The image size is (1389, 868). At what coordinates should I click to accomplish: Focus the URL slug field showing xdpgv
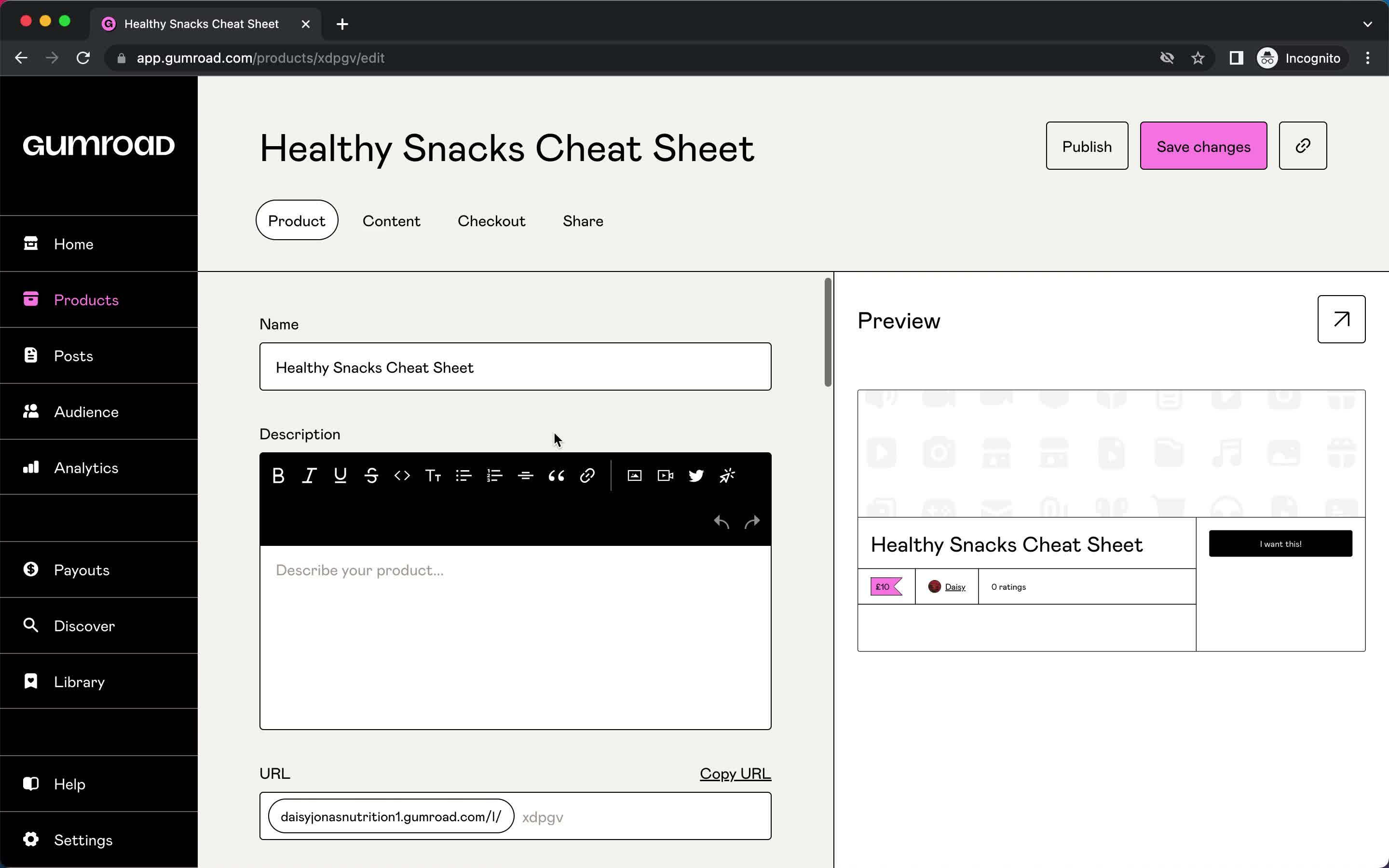point(643,816)
